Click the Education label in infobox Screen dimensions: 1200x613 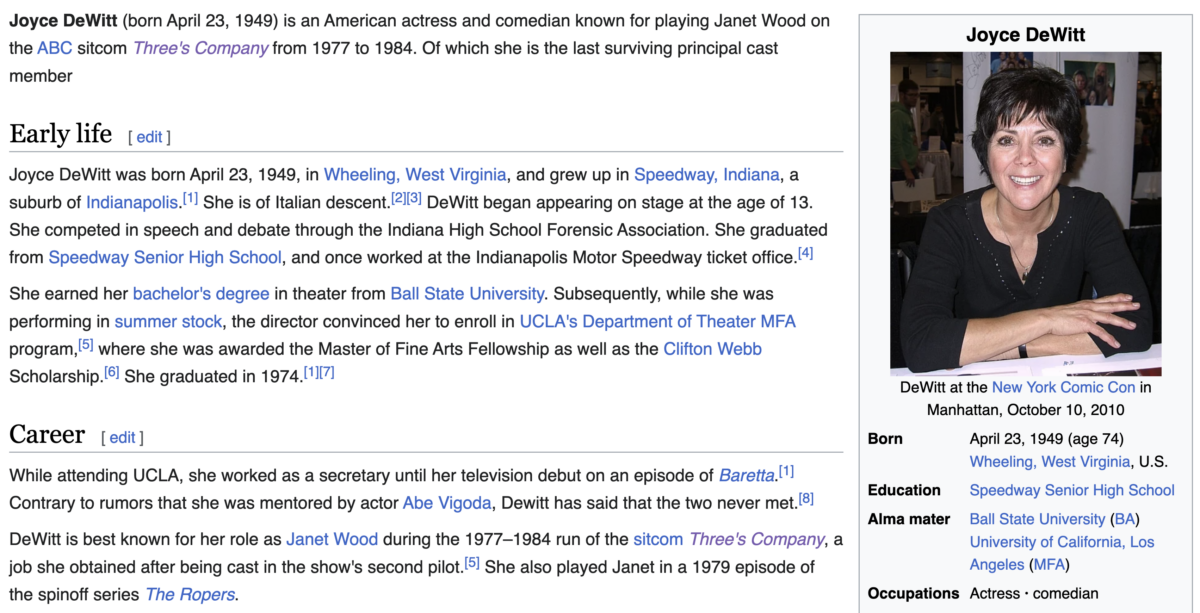tap(904, 490)
